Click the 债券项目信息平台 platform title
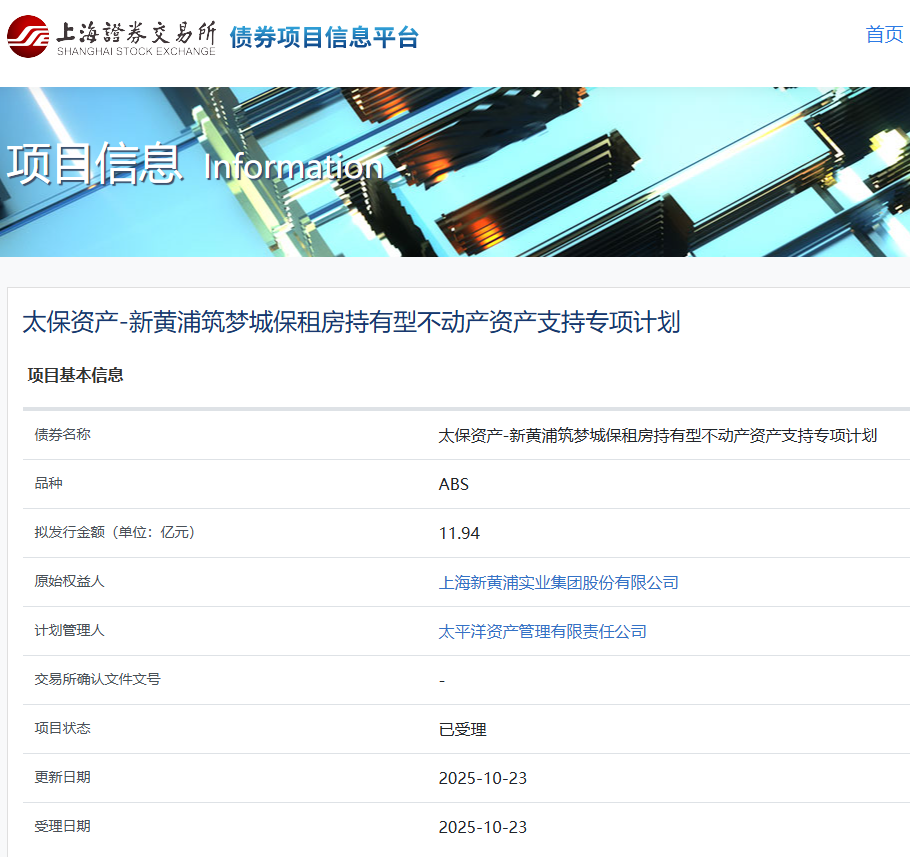 [x=324, y=37]
